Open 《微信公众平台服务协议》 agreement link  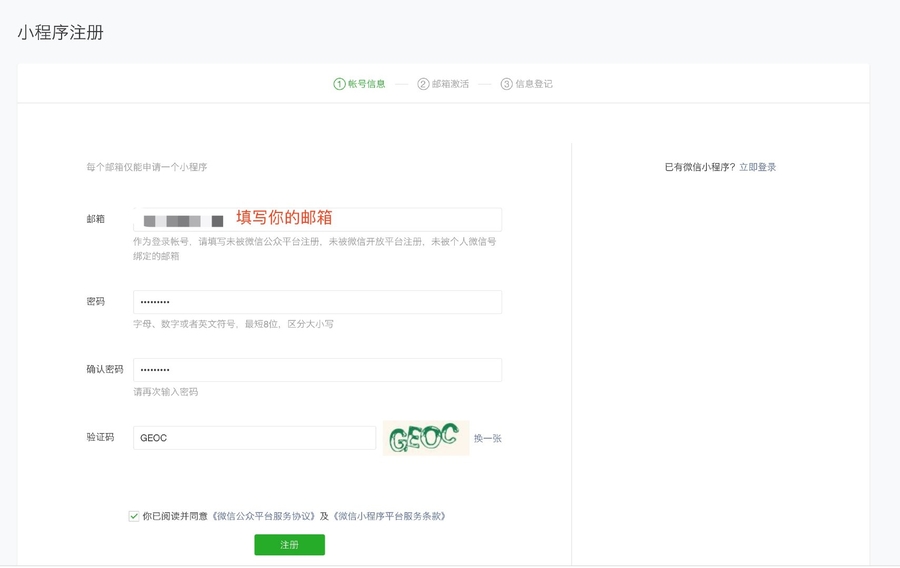coord(264,516)
